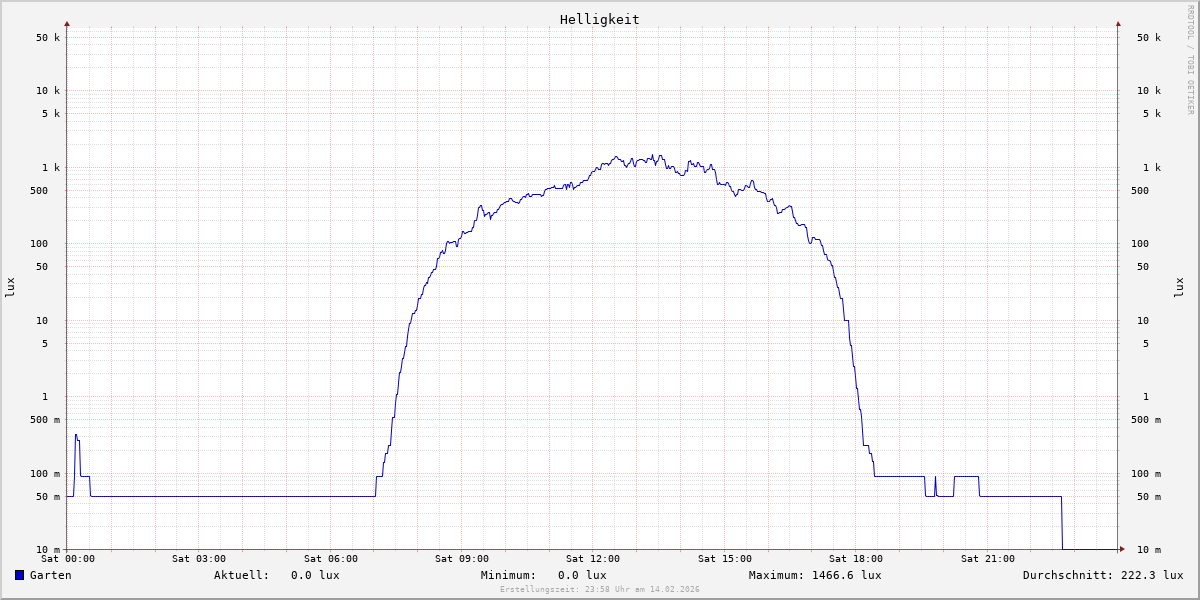Click the left vertical lux axis title
The image size is (1200, 600).
(10, 287)
